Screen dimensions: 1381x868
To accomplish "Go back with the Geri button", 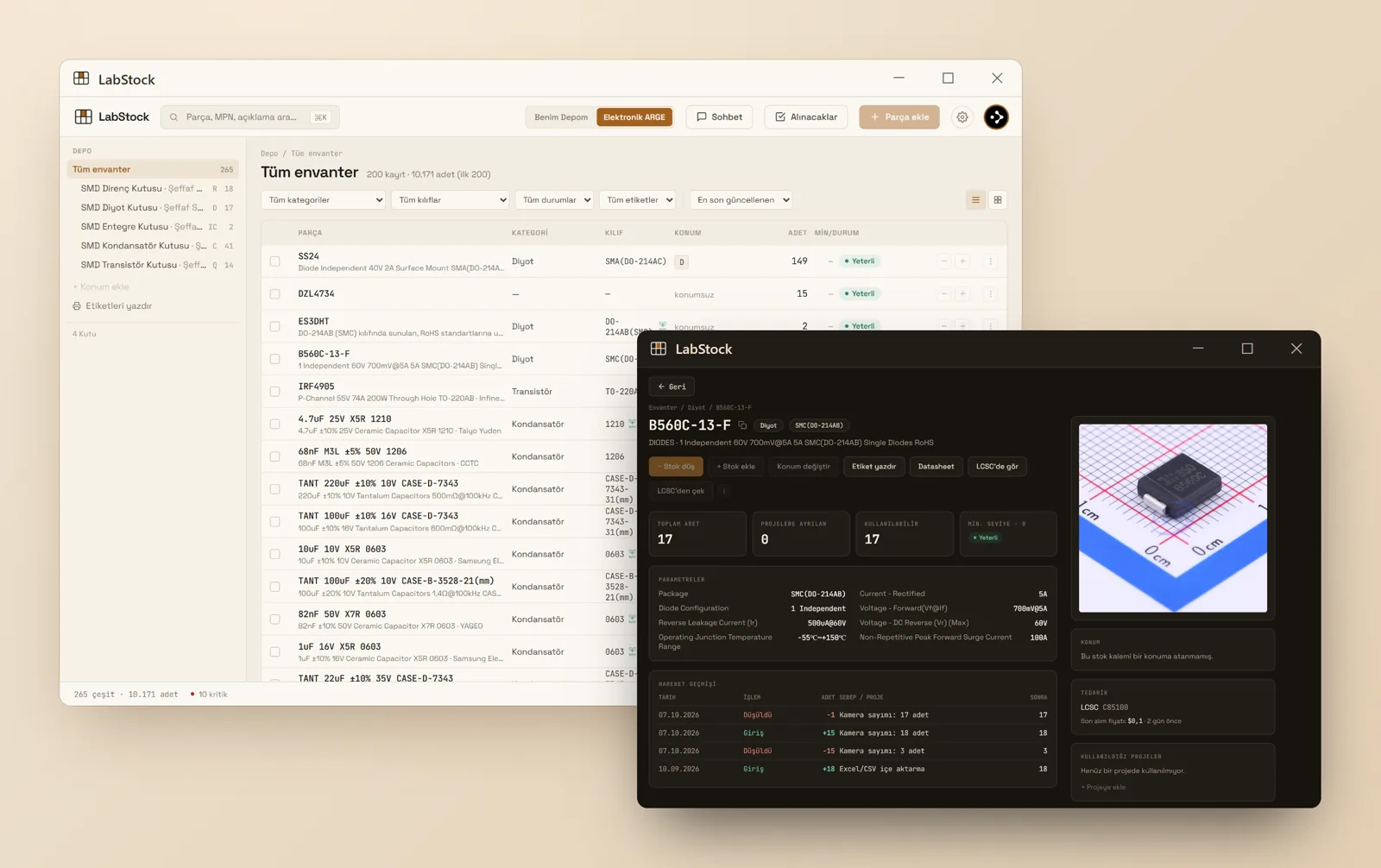I will pos(672,387).
